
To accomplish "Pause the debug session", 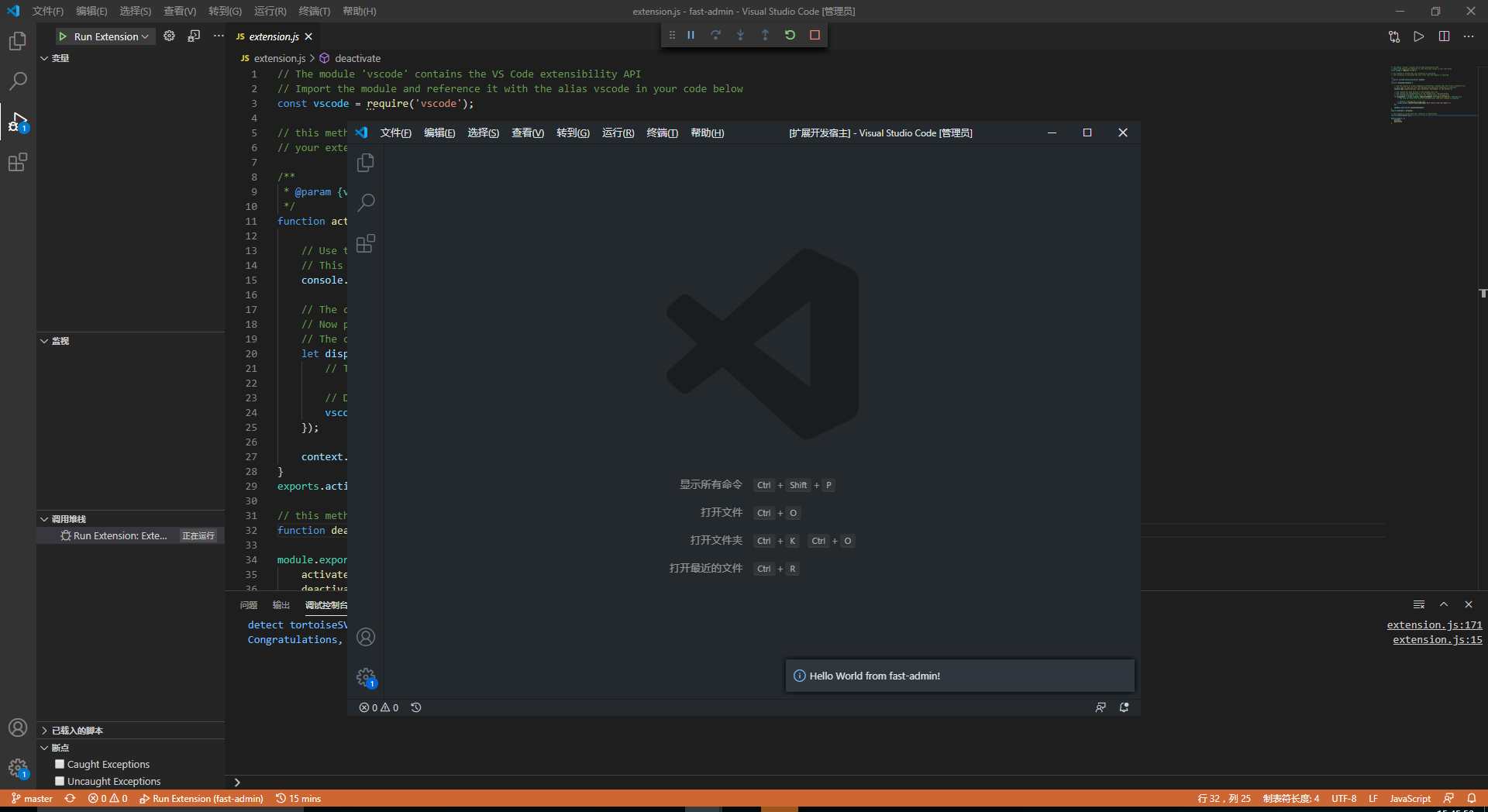I will (x=691, y=35).
